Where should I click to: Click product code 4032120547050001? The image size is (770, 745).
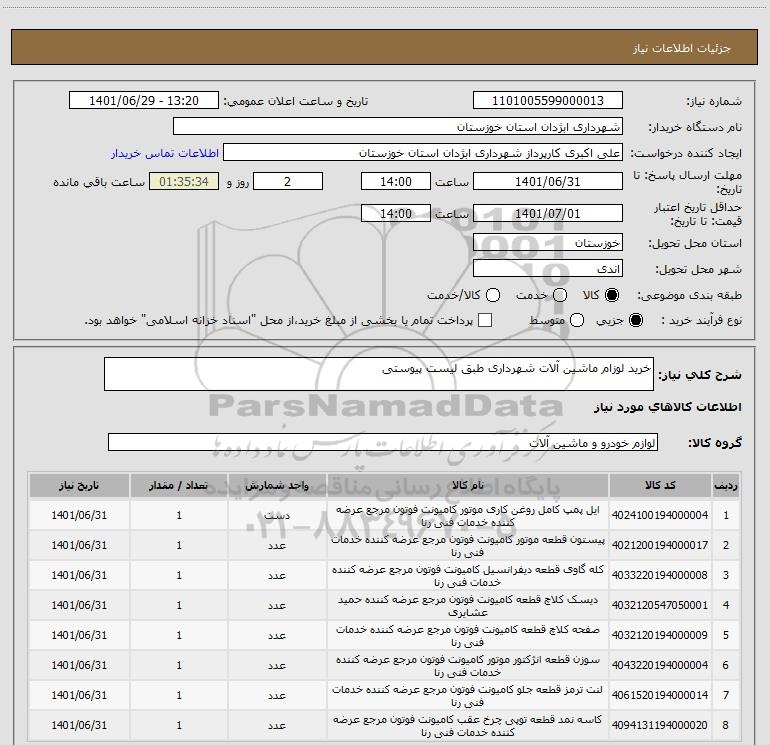pyautogui.click(x=660, y=605)
